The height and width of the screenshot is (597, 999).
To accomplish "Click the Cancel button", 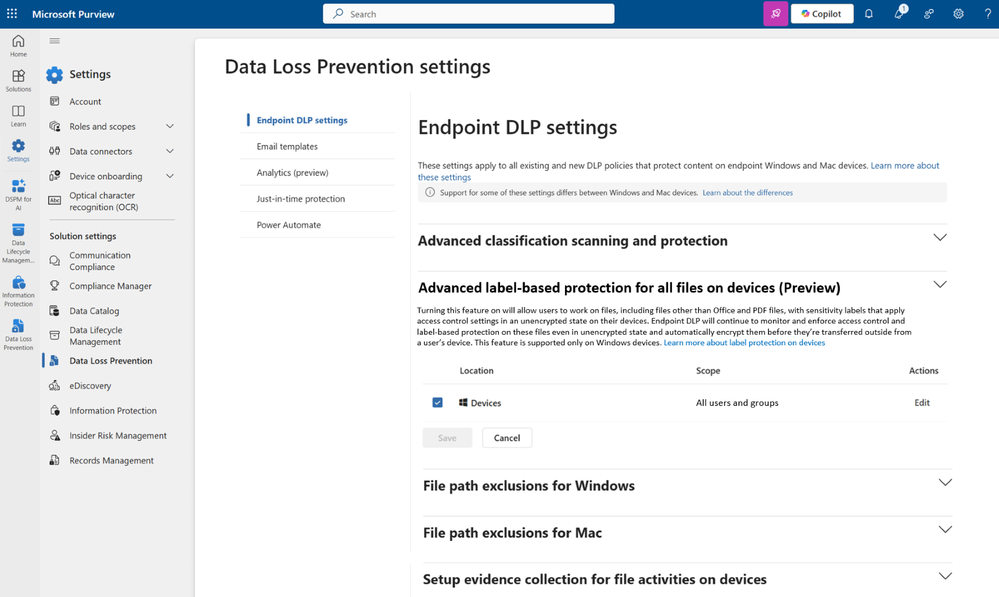I will 507,438.
